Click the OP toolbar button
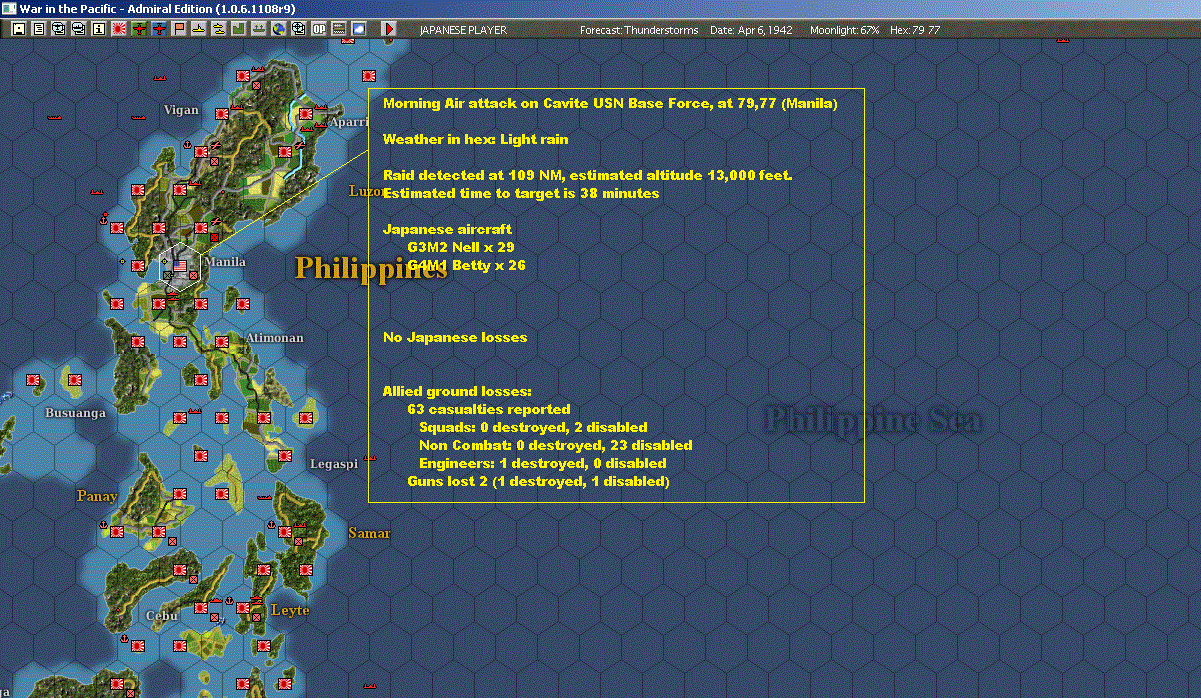Screen dimensions: 1201x698 (319, 29)
